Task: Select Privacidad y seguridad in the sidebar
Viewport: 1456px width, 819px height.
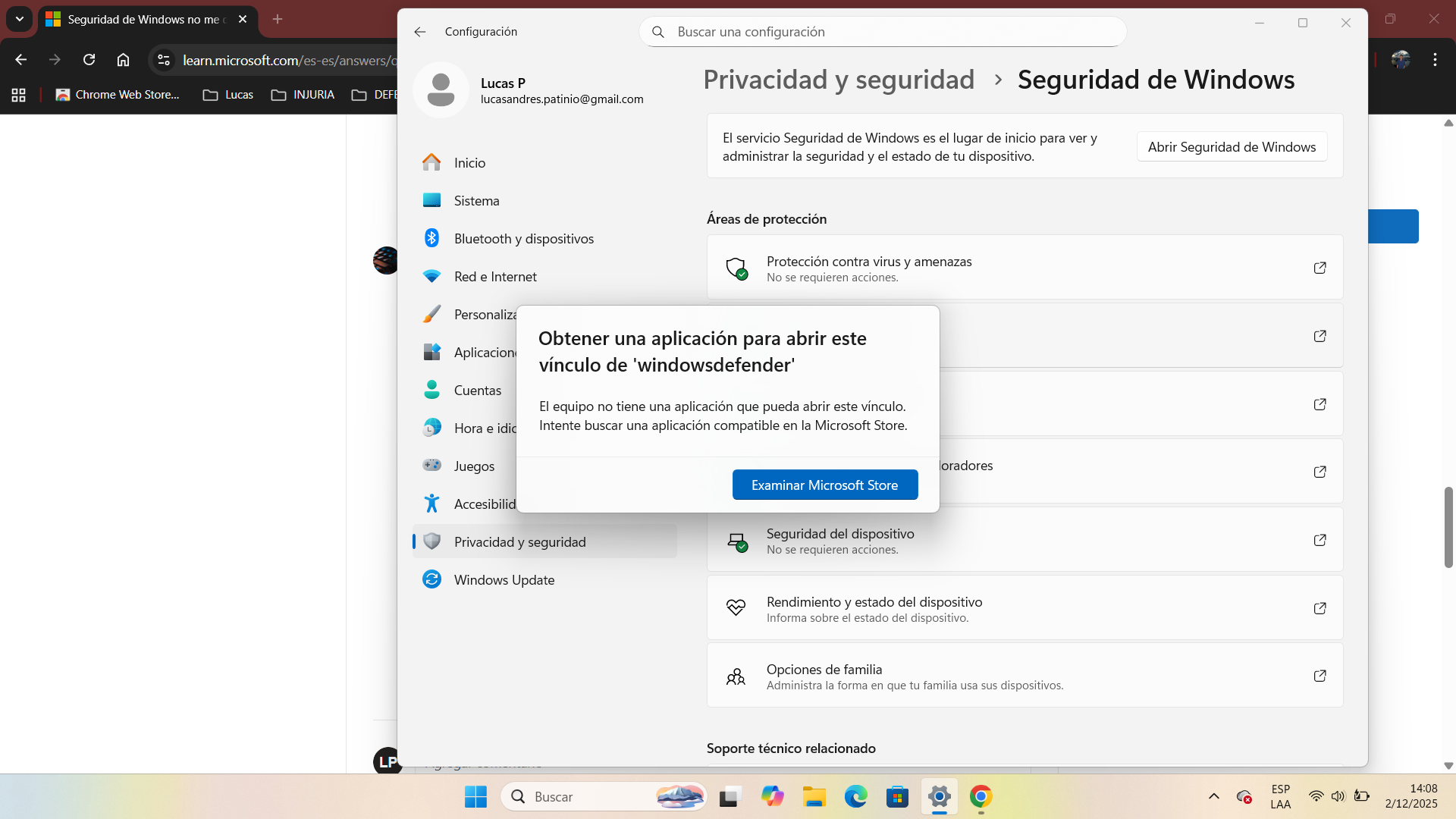Action: click(519, 541)
